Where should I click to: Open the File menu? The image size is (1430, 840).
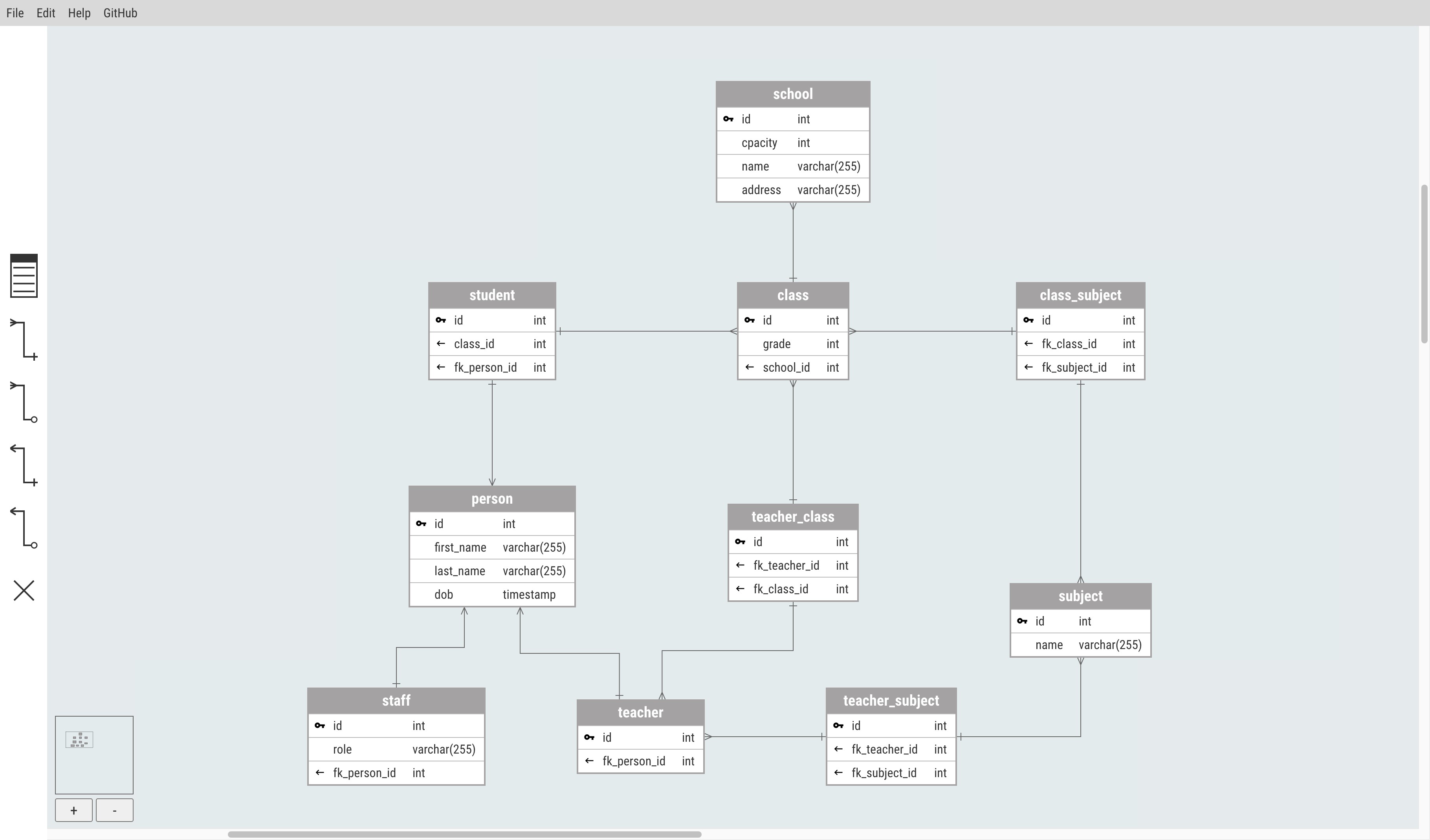point(15,13)
